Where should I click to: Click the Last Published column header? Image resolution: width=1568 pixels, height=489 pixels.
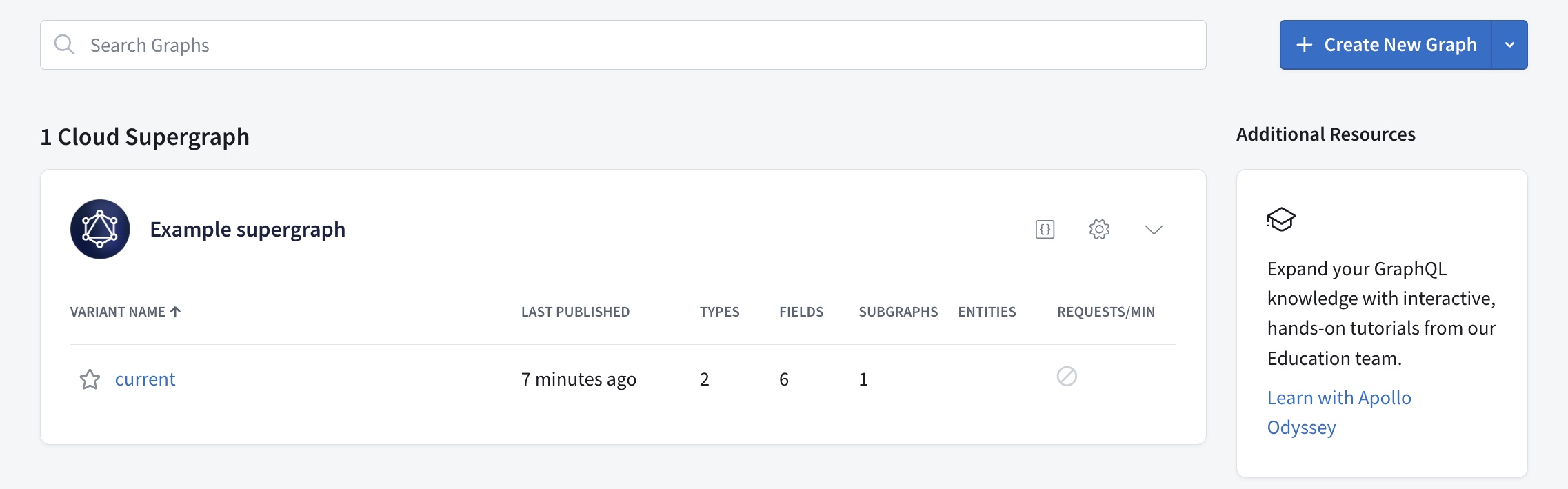click(x=575, y=312)
